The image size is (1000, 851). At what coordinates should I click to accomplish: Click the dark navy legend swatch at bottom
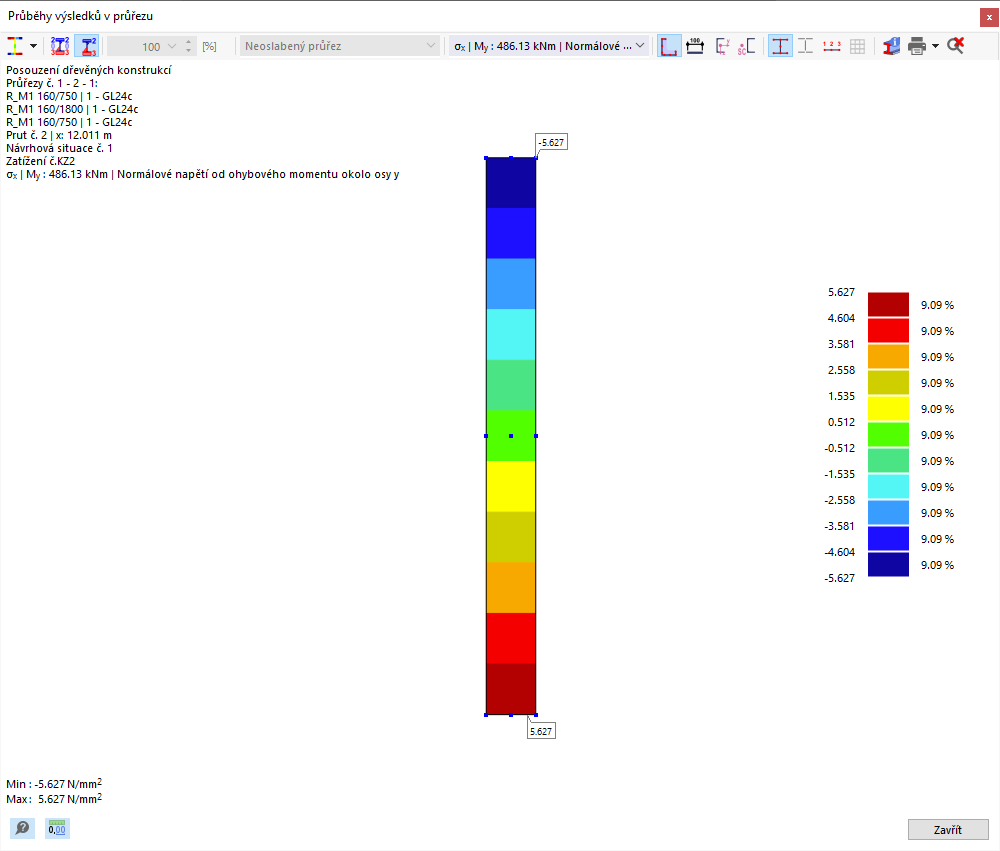(x=888, y=565)
